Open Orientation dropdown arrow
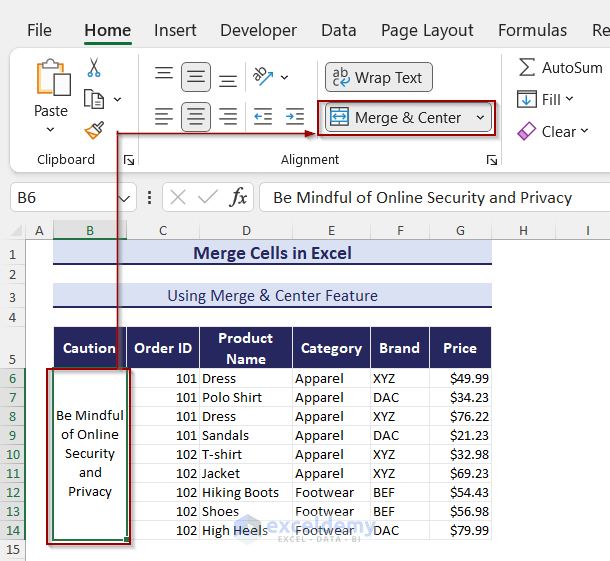610x561 pixels. pos(284,77)
